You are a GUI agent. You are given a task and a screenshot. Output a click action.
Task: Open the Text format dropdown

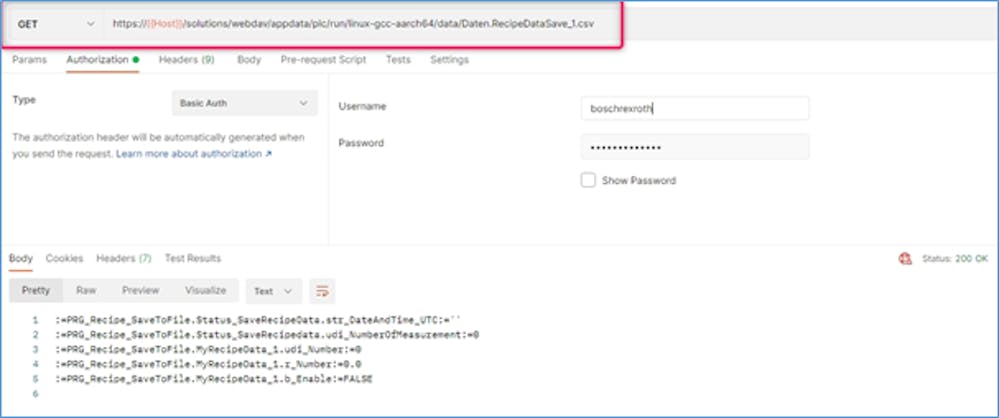272,291
